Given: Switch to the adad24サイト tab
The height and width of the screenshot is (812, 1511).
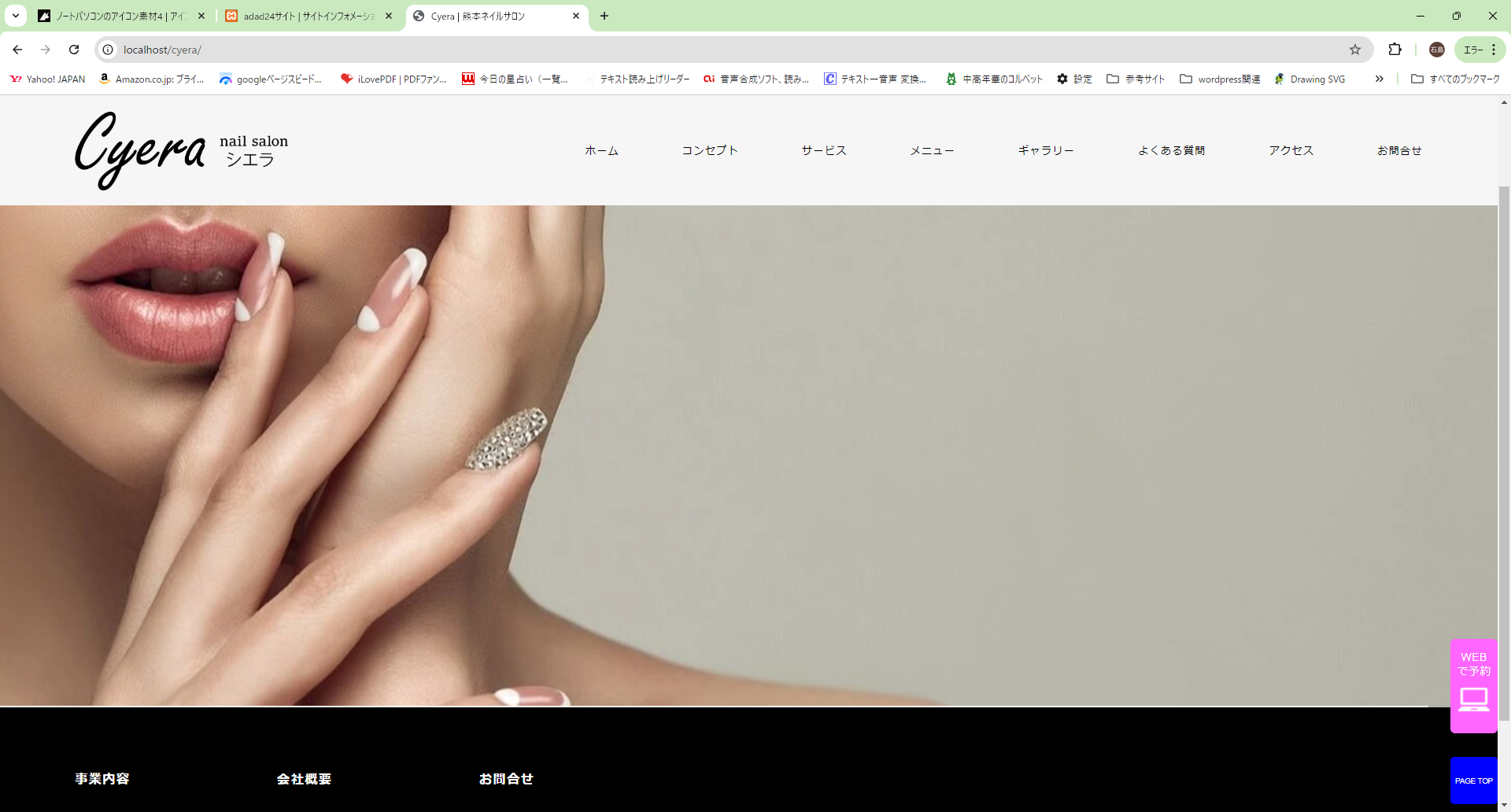Looking at the screenshot, I should pyautogui.click(x=308, y=16).
